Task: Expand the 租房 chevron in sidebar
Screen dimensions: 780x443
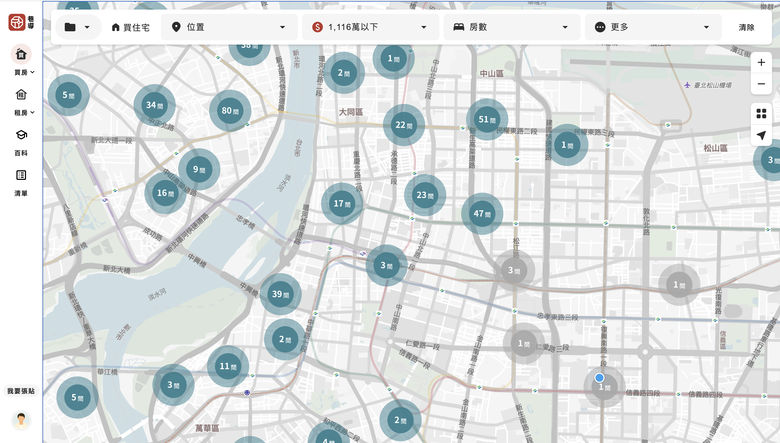Action: click(x=32, y=113)
